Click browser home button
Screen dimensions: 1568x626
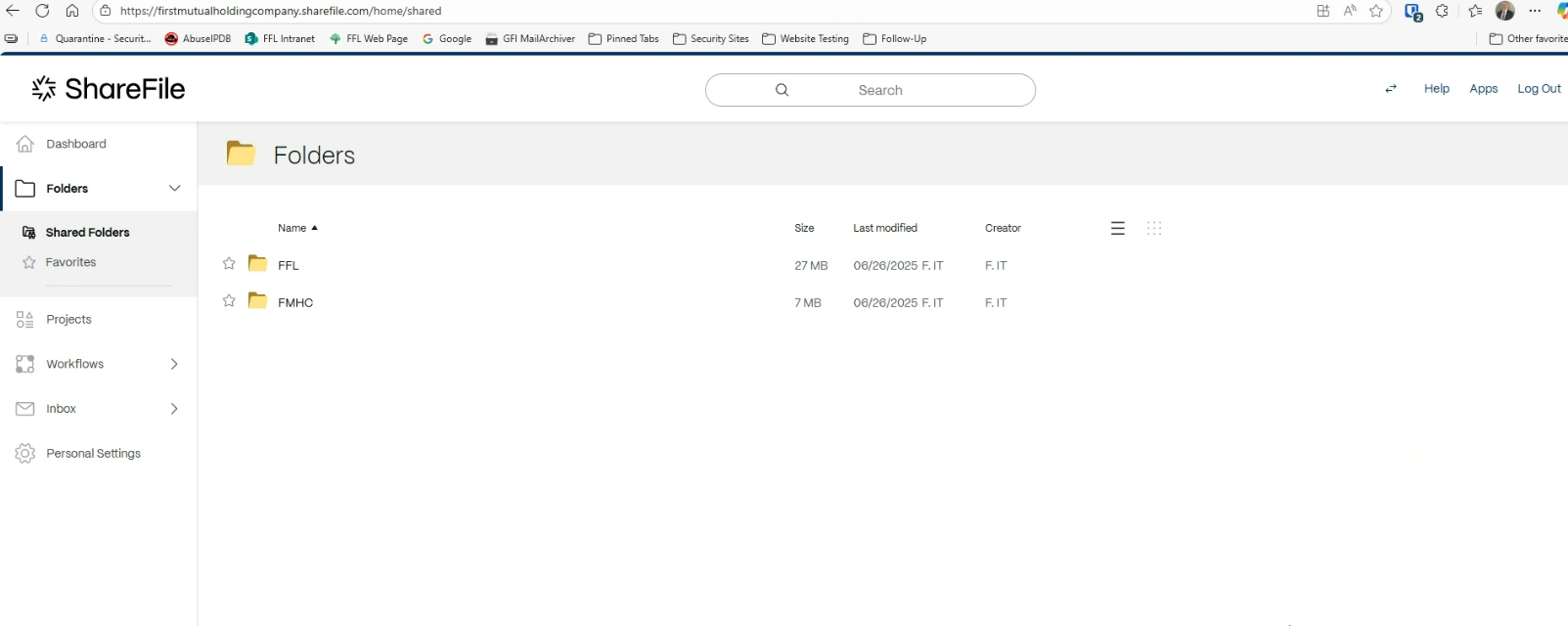coord(72,11)
